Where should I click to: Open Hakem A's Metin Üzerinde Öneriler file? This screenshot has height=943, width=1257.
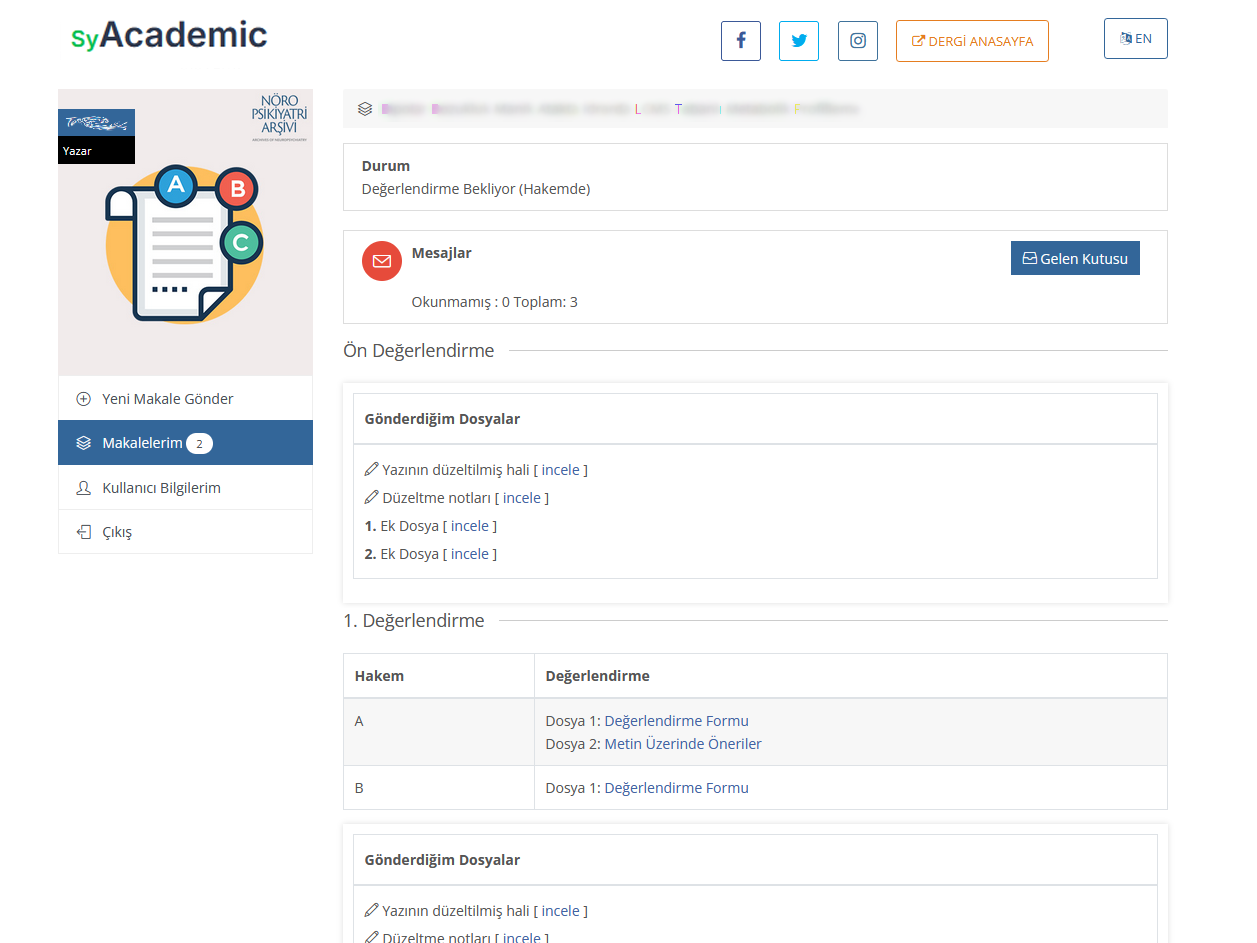point(683,744)
